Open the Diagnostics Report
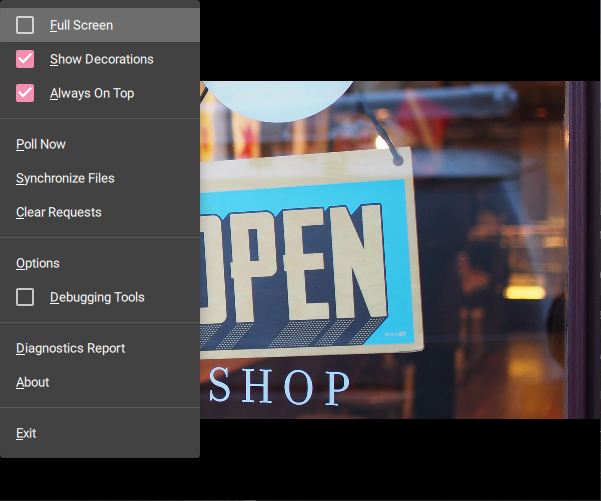 coord(70,348)
